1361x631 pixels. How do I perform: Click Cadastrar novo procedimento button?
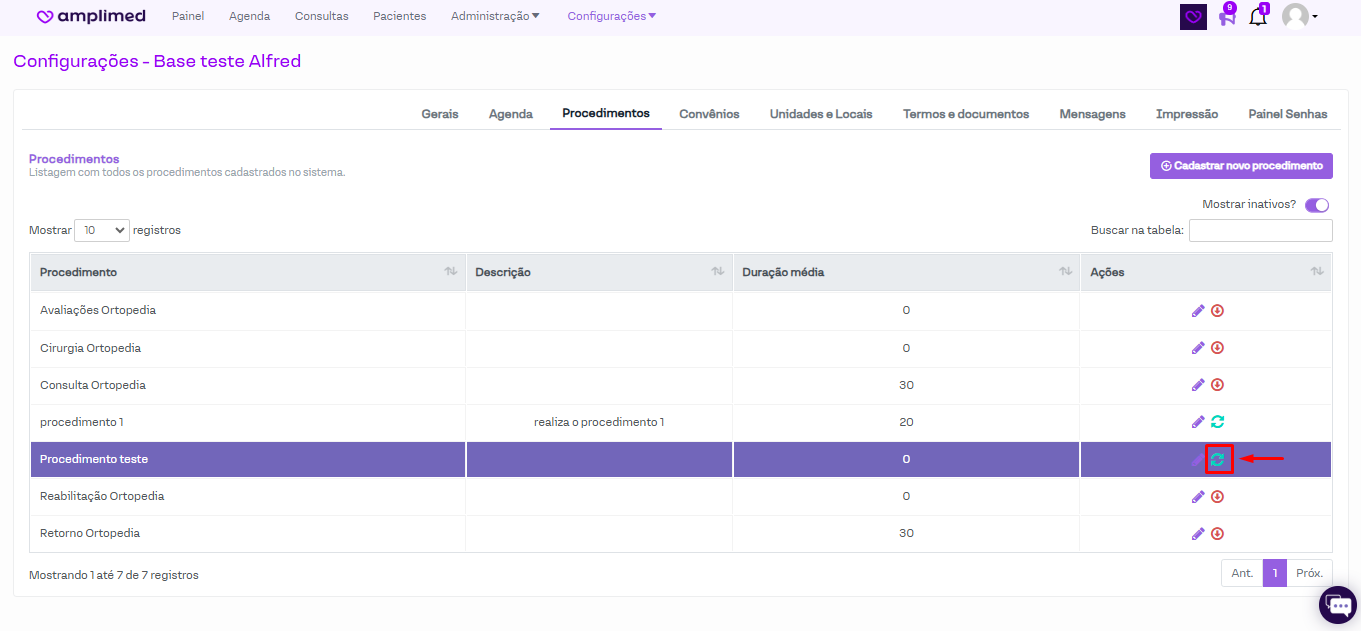1241,166
